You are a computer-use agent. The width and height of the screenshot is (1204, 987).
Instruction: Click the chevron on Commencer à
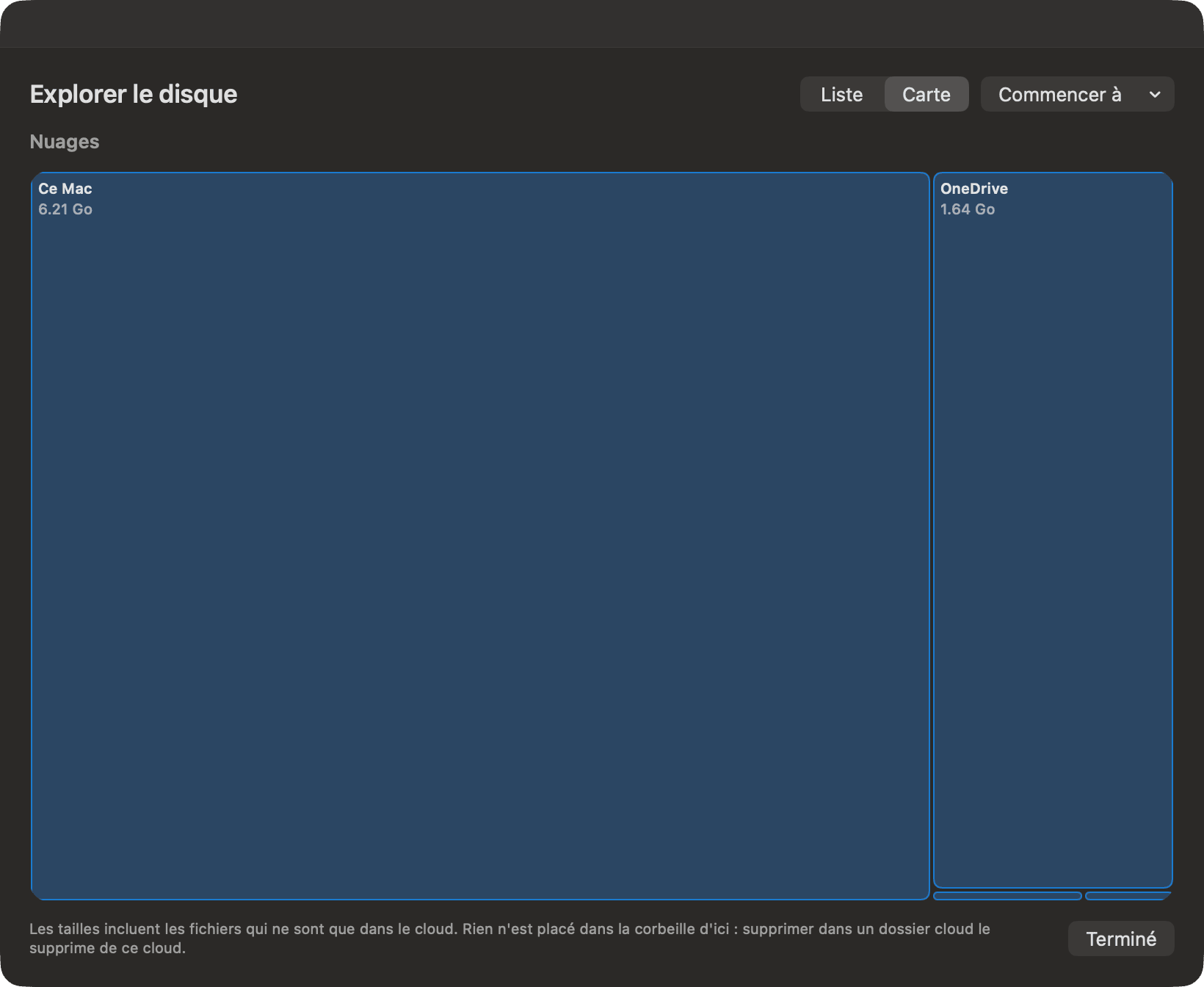point(1155,95)
